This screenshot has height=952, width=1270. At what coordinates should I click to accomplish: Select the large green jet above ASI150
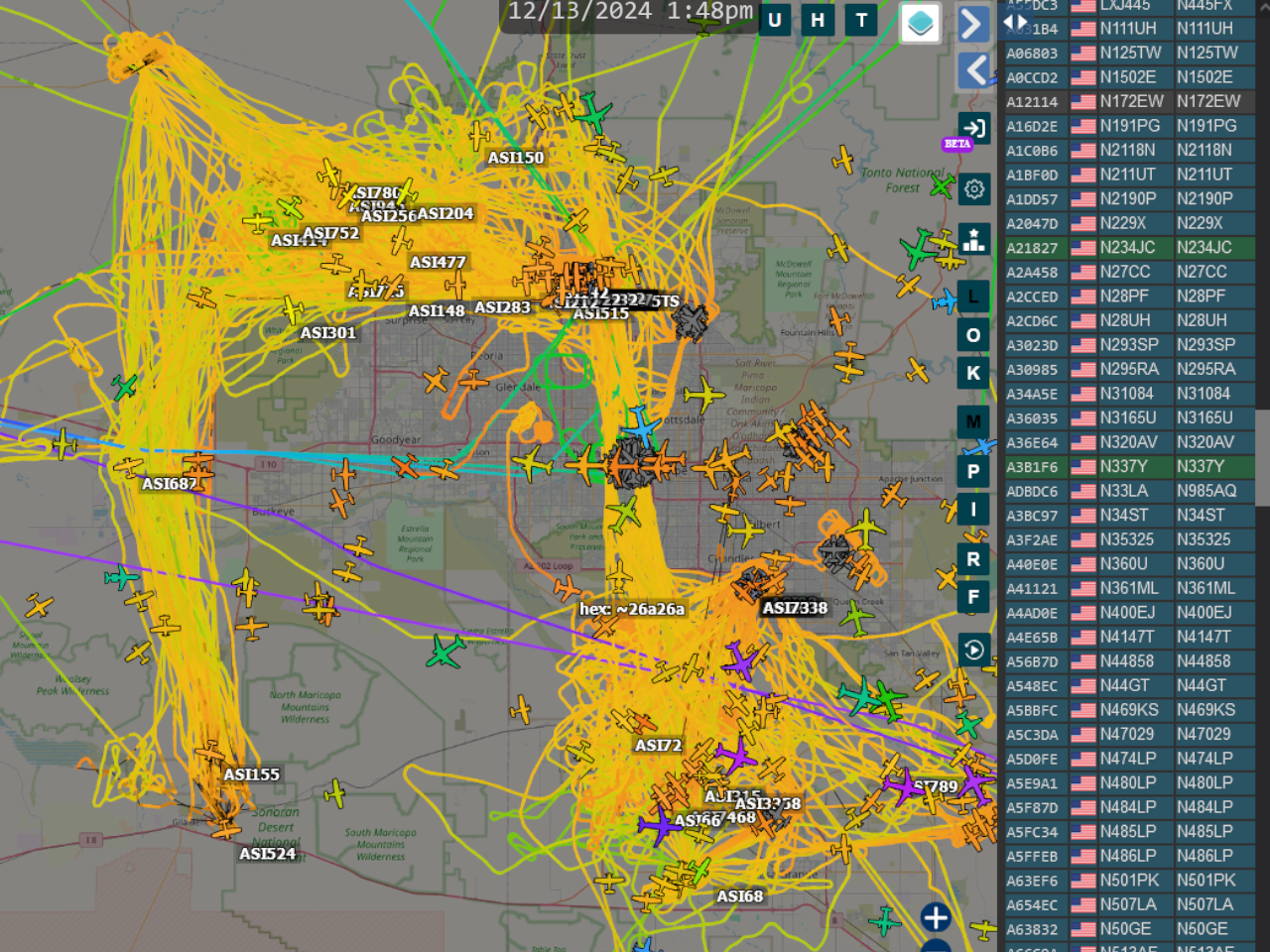pos(593,112)
